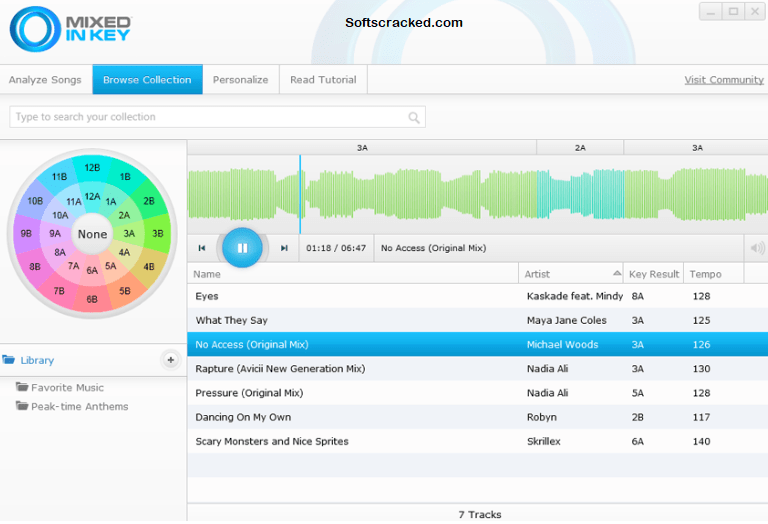The image size is (768, 524).
Task: Select key 3B on the Camelot wheel
Action: pos(158,234)
